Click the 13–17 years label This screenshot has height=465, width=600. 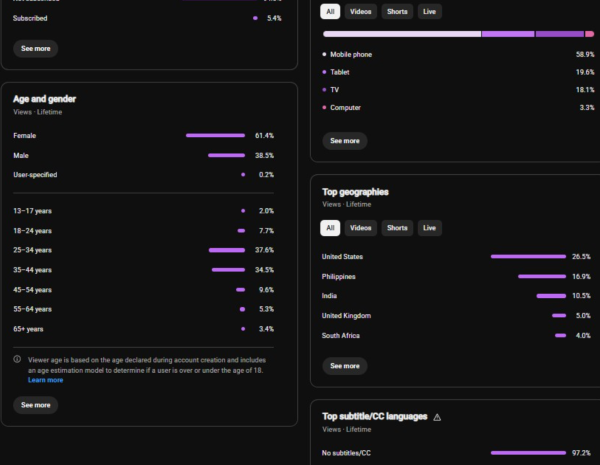tap(33, 211)
